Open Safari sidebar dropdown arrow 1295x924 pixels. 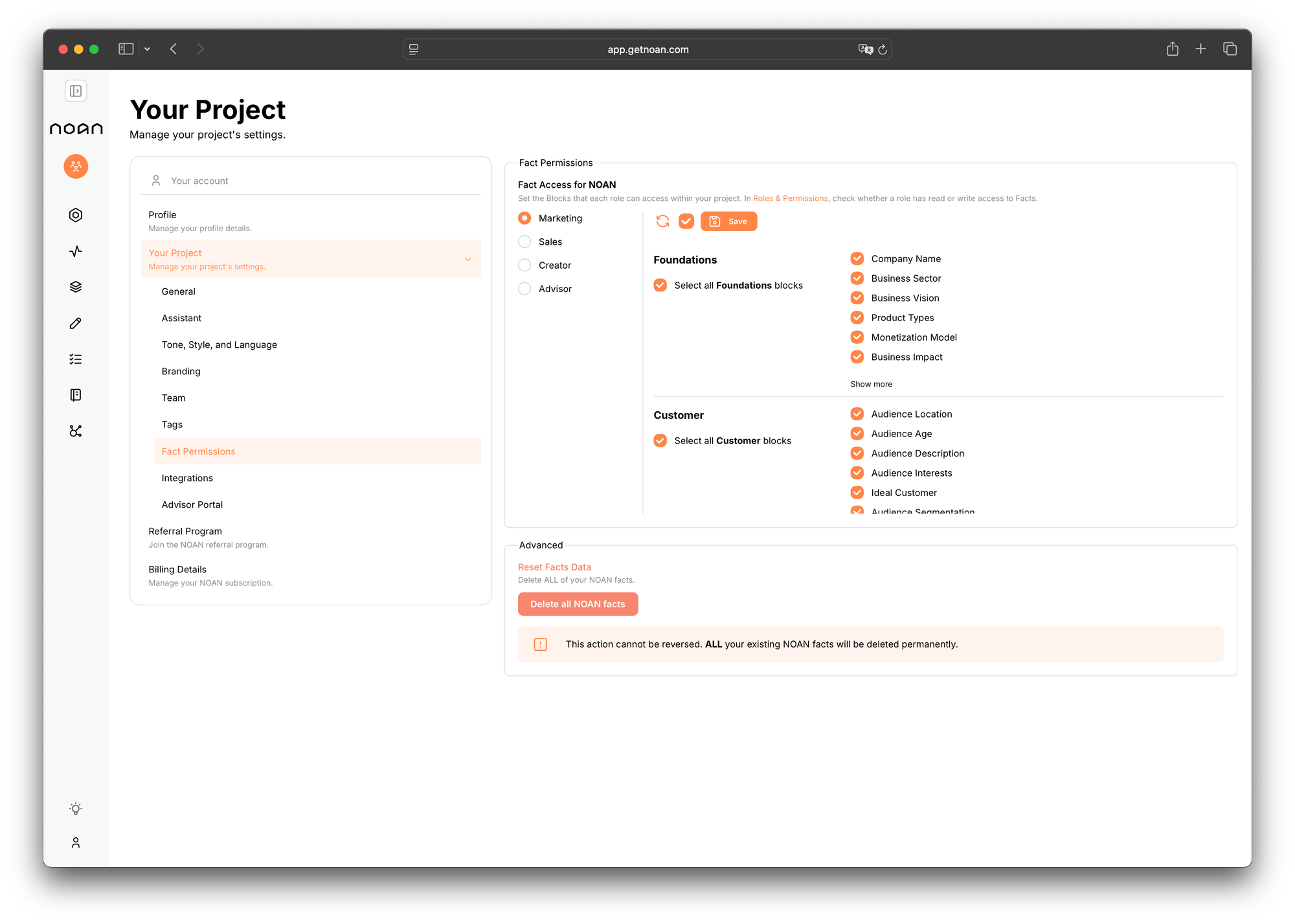tap(148, 49)
